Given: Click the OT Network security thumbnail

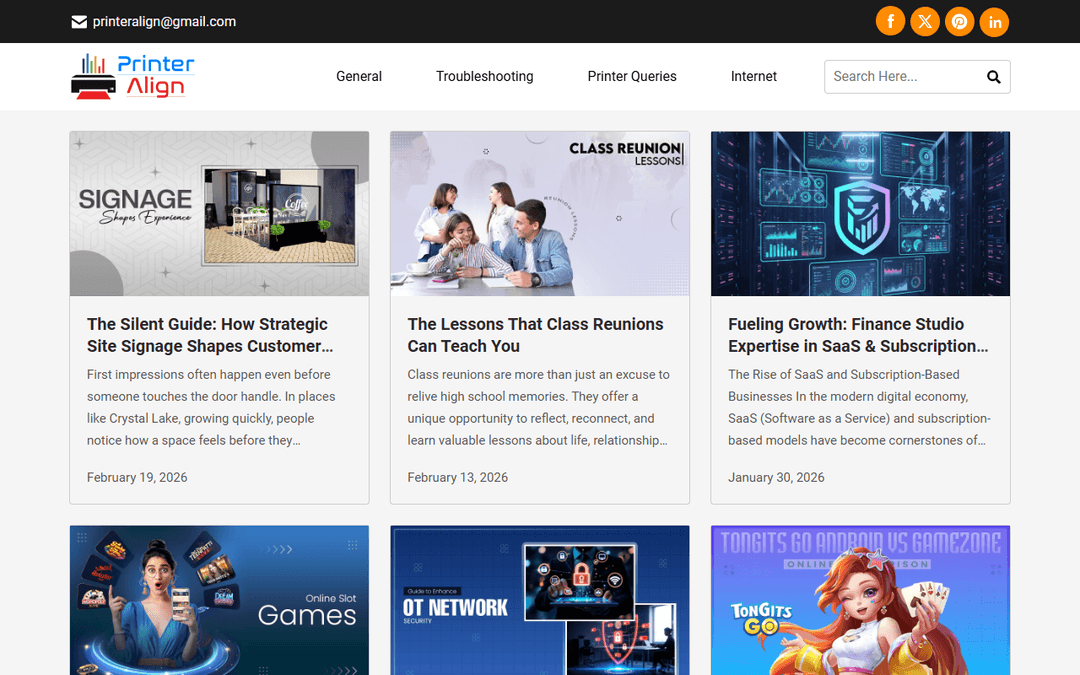Looking at the screenshot, I should (539, 600).
